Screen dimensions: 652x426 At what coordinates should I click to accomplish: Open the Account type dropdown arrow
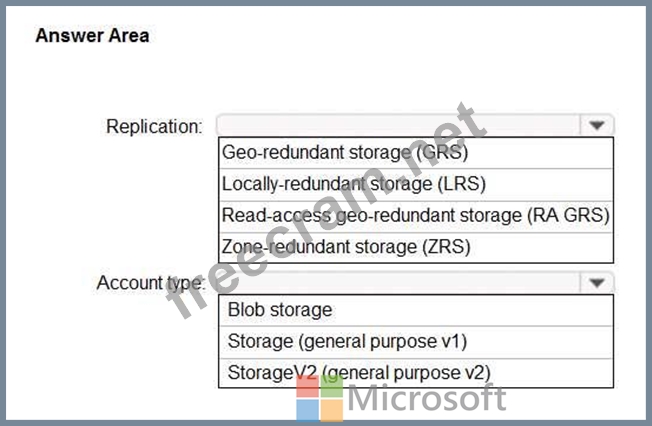click(597, 283)
